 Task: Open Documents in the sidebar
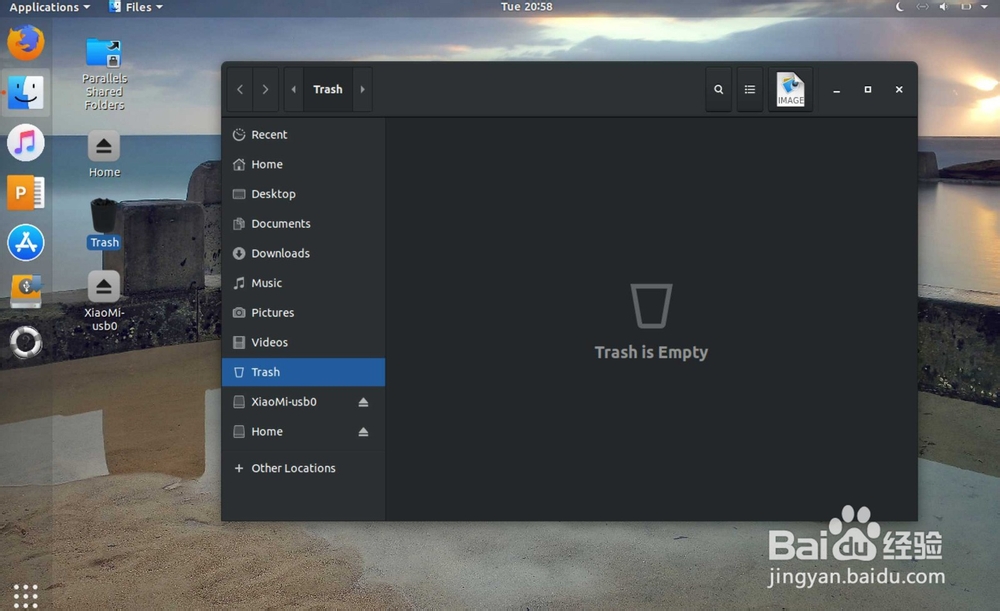click(x=304, y=224)
